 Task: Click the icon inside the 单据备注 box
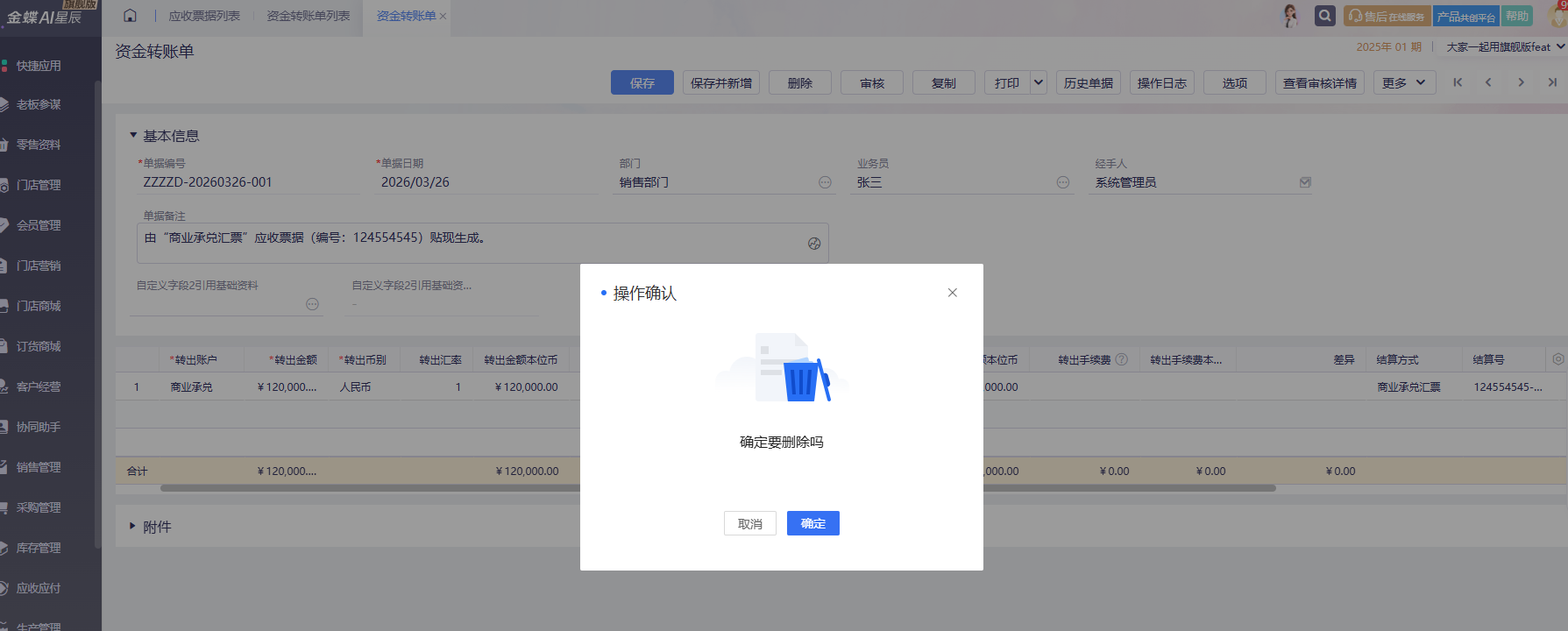tap(814, 244)
